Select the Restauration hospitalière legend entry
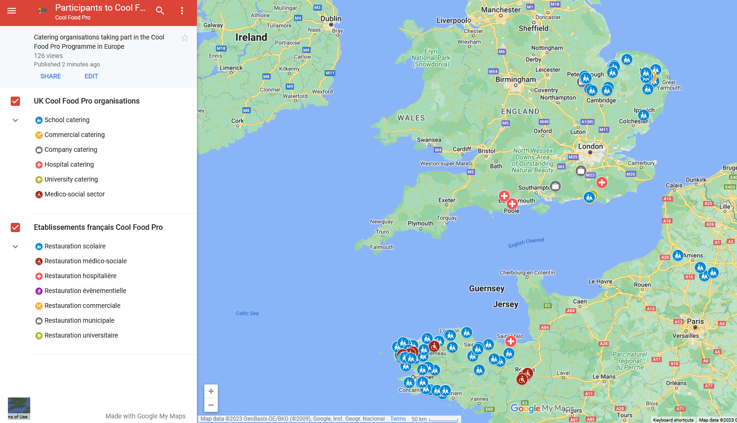737x423 pixels. pos(76,276)
